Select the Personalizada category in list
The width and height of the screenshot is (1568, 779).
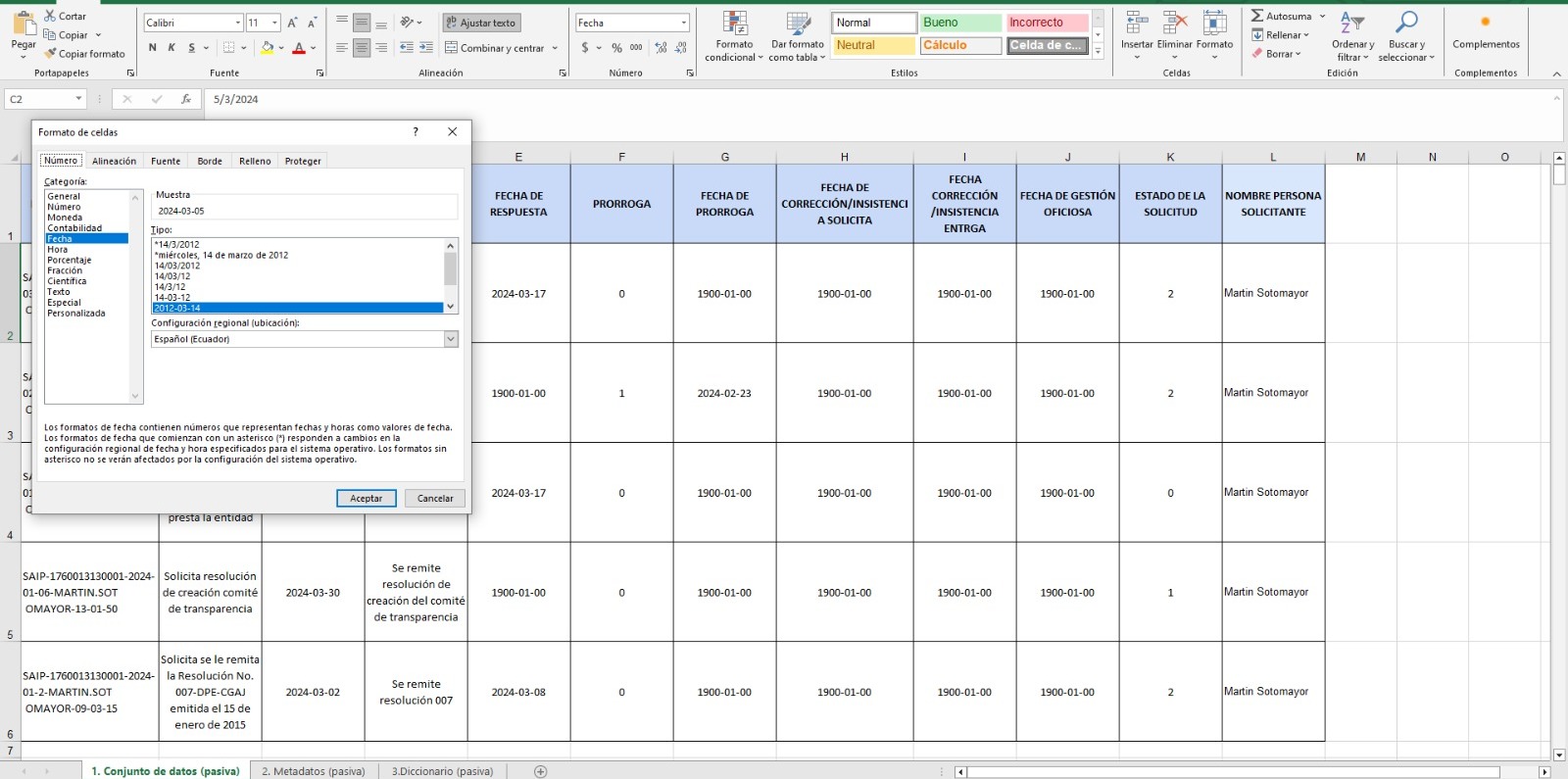click(x=76, y=314)
